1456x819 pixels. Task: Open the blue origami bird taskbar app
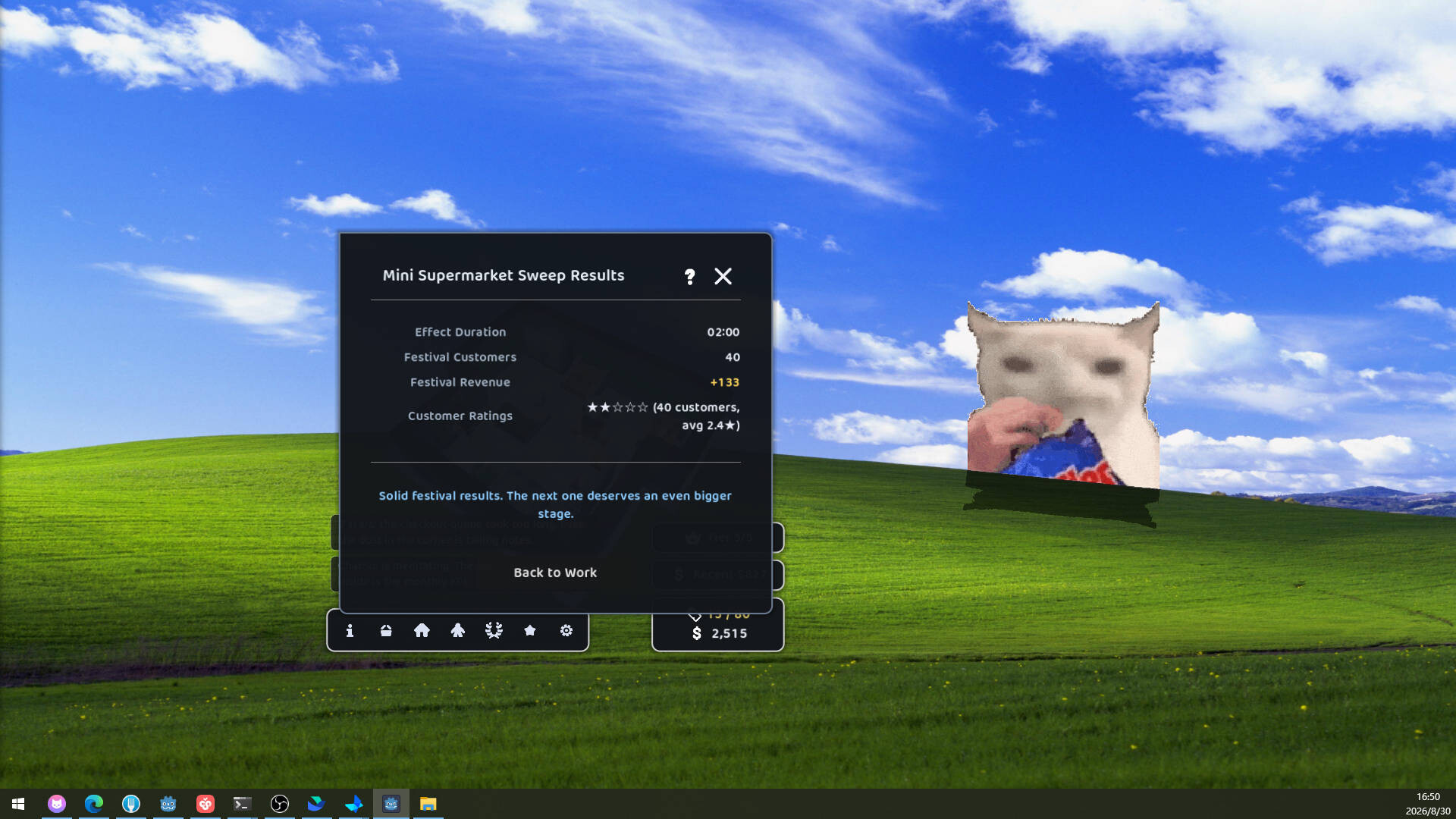coord(353,804)
